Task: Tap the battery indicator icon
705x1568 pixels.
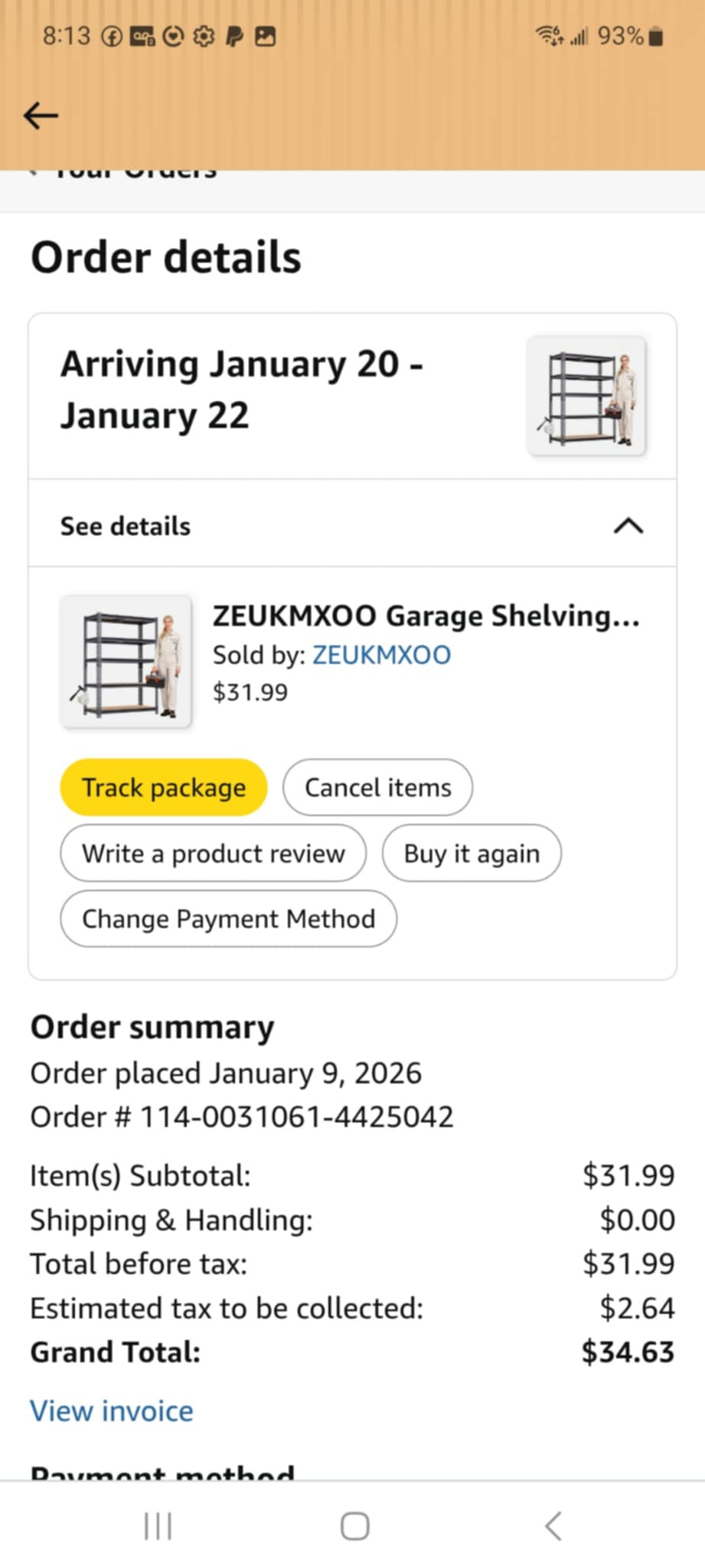Action: point(655,36)
